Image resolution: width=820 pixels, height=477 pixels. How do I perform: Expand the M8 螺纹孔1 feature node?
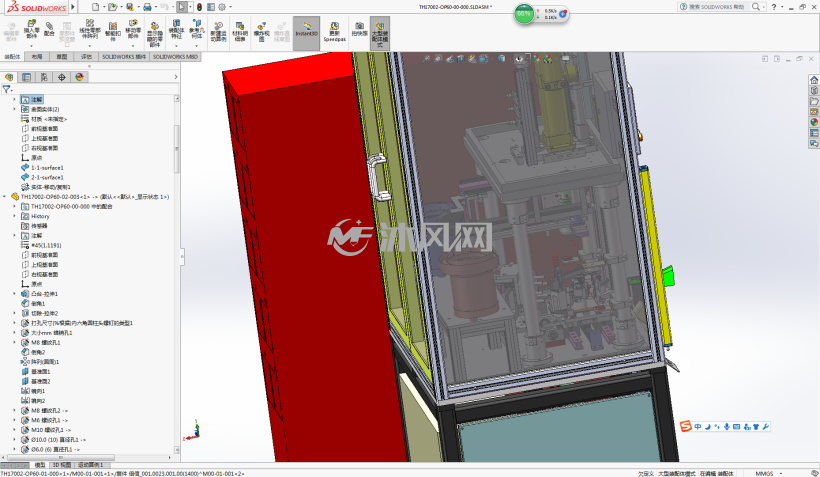click(x=14, y=343)
